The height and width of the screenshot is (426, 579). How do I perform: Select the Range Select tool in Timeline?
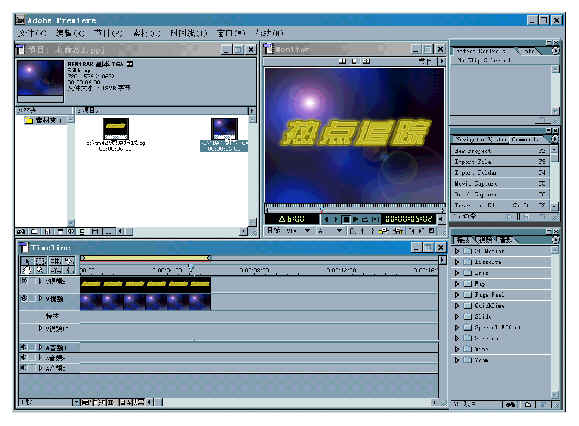[x=40, y=261]
